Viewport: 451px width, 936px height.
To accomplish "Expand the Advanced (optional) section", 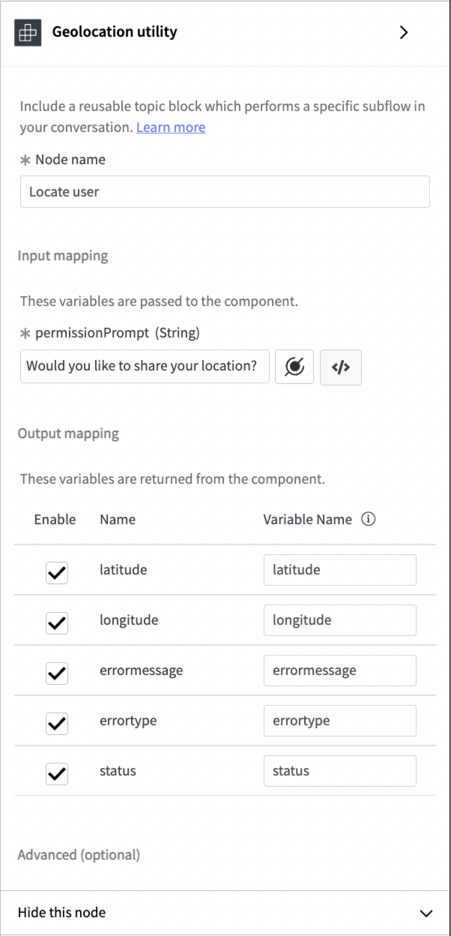I will pos(79,855).
